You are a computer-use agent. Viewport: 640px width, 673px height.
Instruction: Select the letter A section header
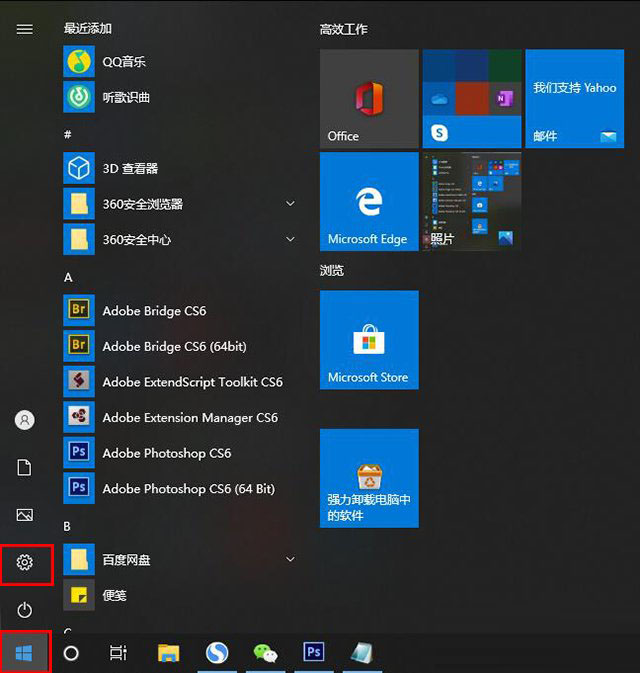point(68,277)
